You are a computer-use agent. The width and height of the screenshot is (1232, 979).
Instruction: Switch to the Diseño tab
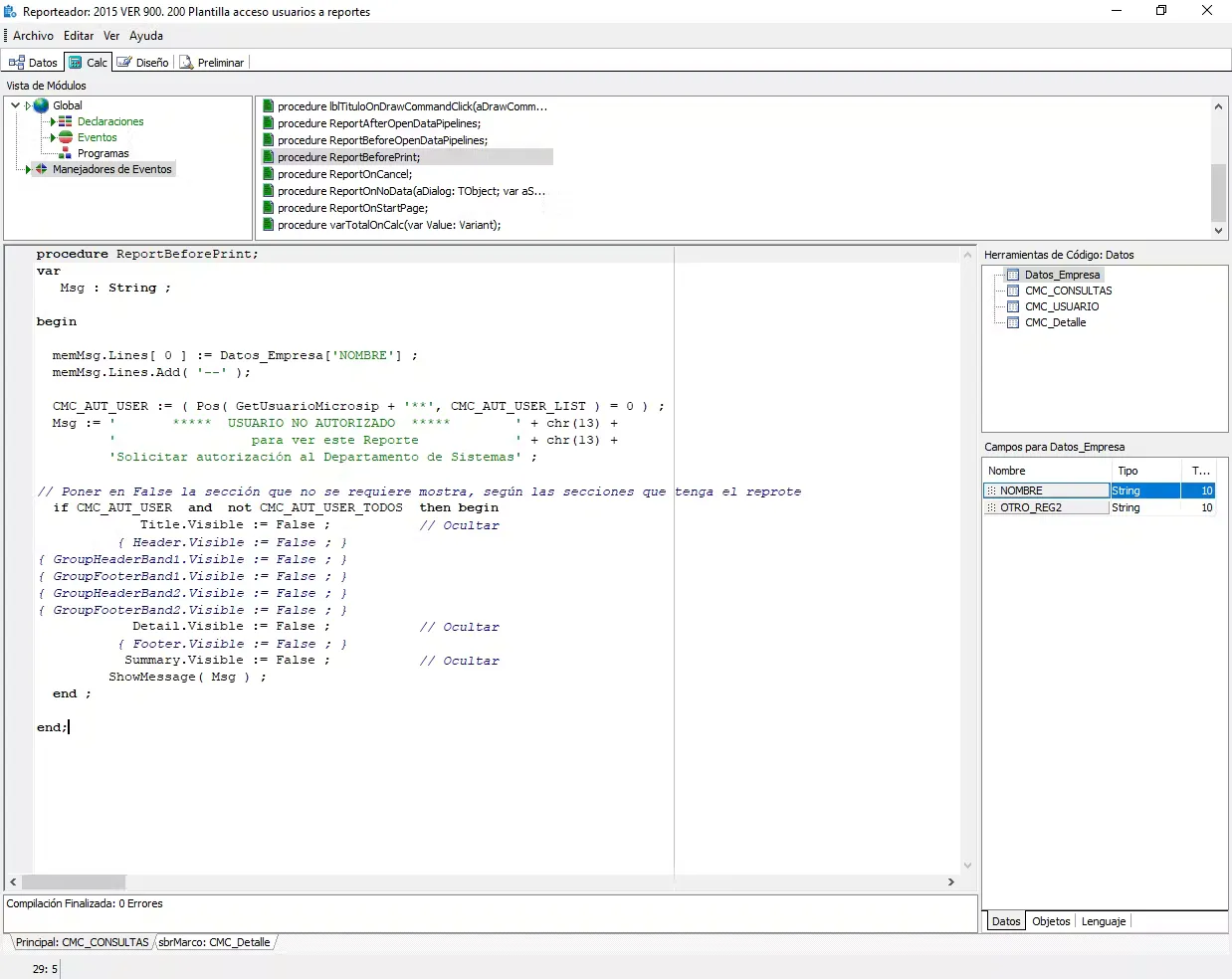tap(142, 62)
